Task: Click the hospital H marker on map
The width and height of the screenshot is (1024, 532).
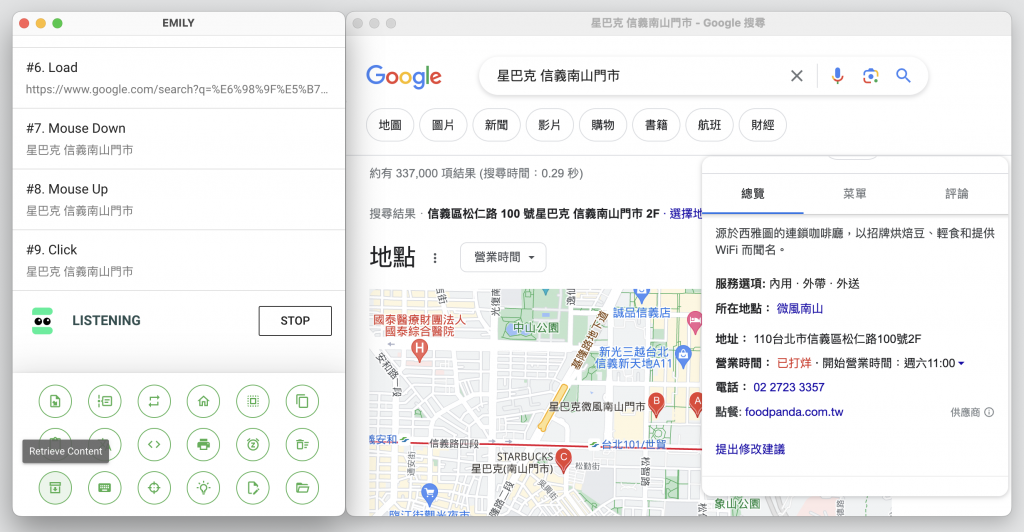Action: point(419,351)
